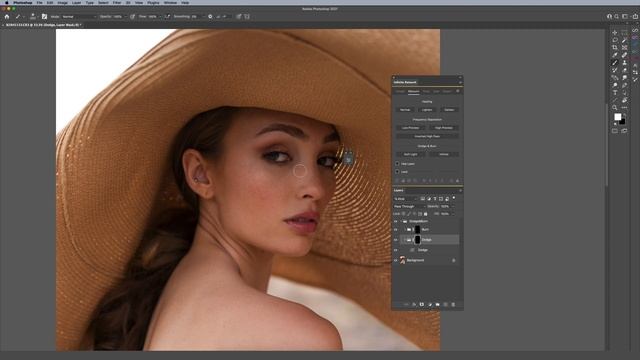Select the Crop tool

tap(615, 47)
